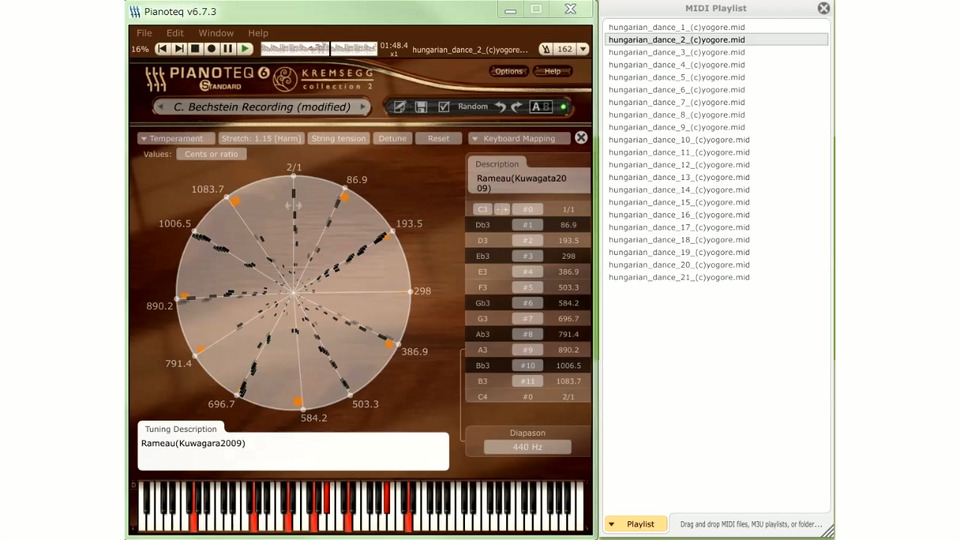Viewport: 960px width, 540px height.
Task: Click the rotate arrows handle on the tuning circle
Action: (293, 206)
